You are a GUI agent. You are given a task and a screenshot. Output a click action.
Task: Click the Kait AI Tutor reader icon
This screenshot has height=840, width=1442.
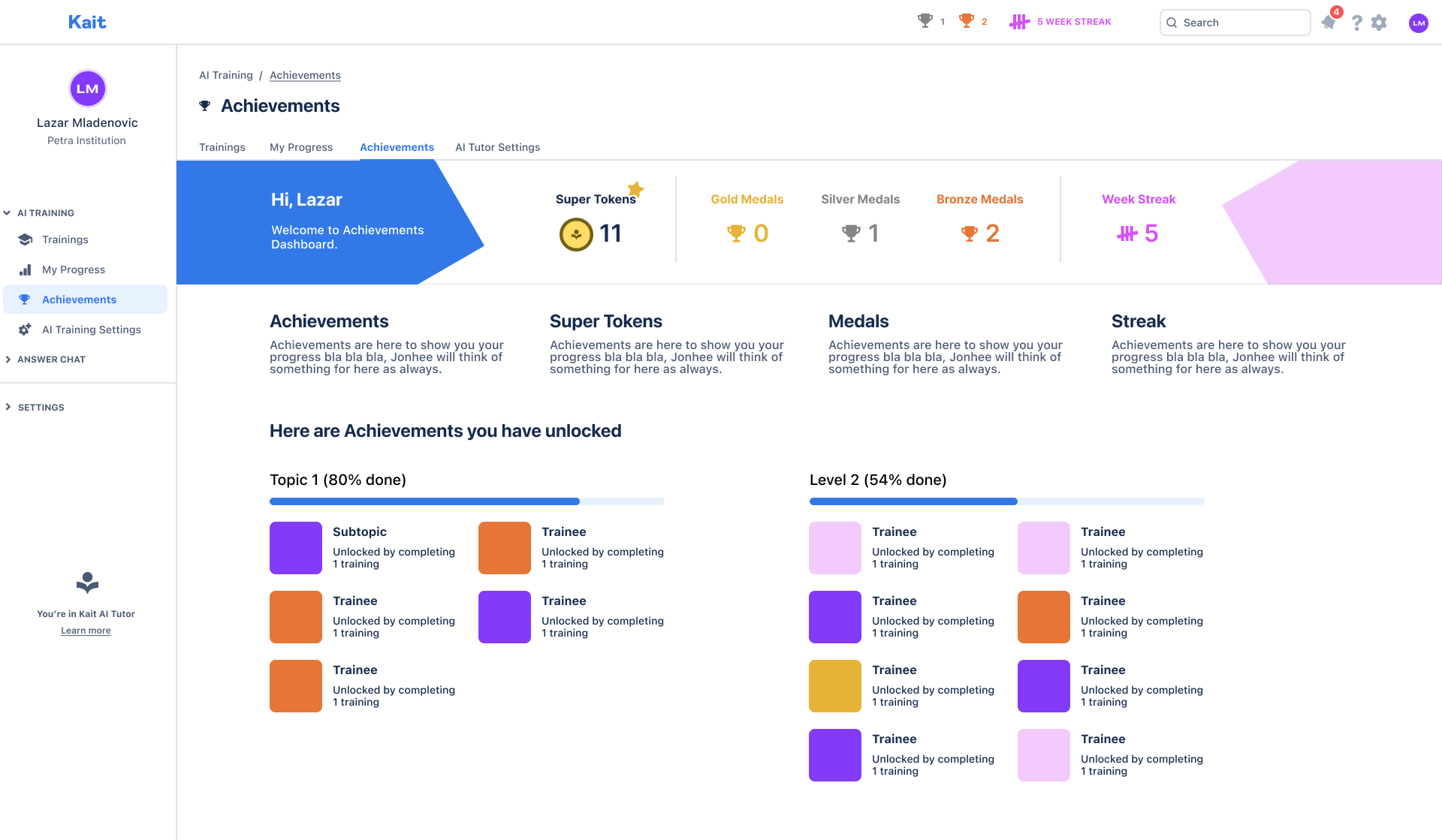coord(87,583)
